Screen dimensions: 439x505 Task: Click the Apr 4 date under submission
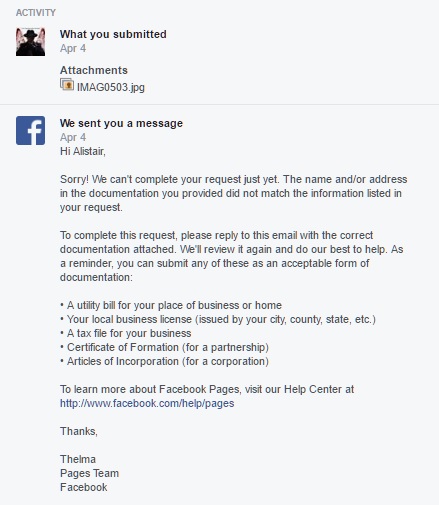click(73, 48)
